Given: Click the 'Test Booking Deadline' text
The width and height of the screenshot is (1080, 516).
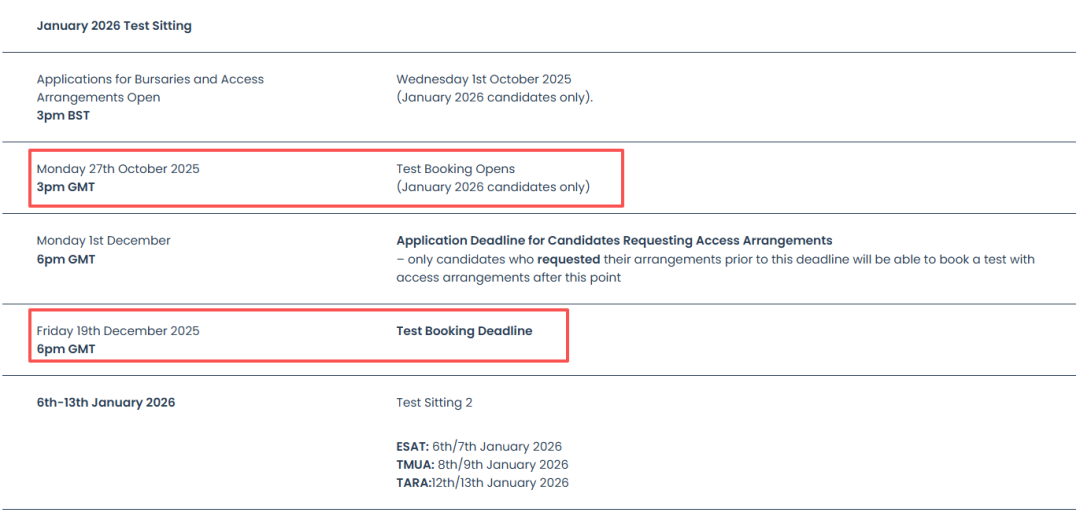Looking at the screenshot, I should tap(464, 331).
